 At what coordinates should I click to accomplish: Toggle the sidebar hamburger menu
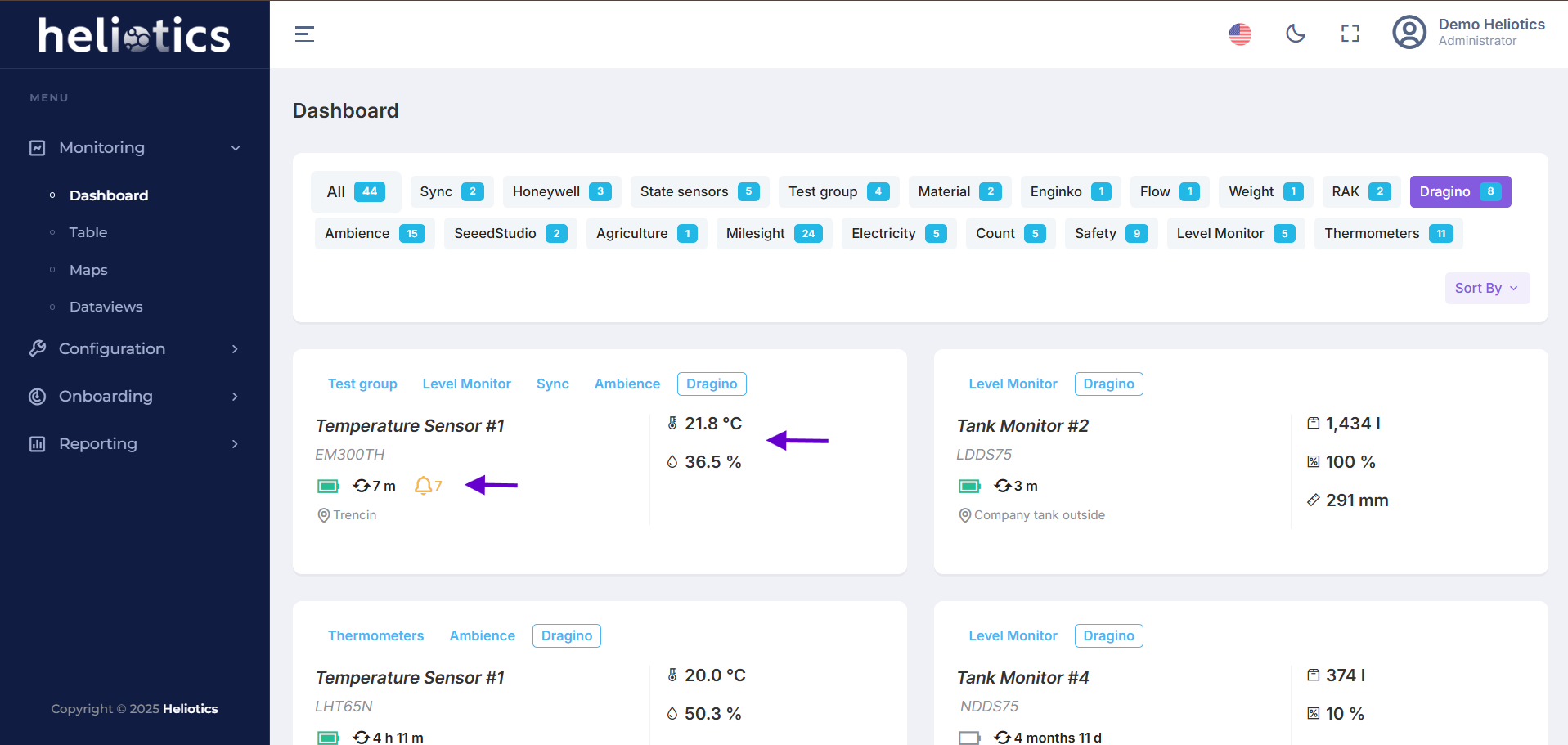(304, 34)
